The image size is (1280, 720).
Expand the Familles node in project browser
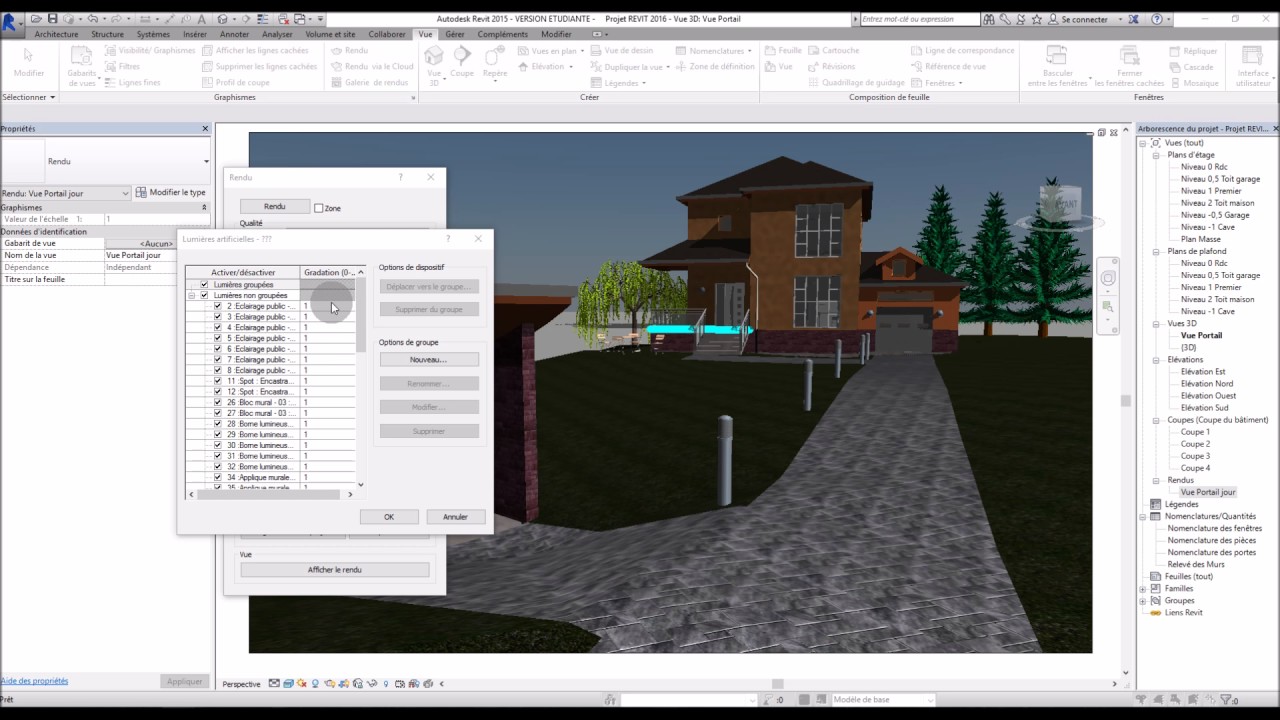point(1143,589)
